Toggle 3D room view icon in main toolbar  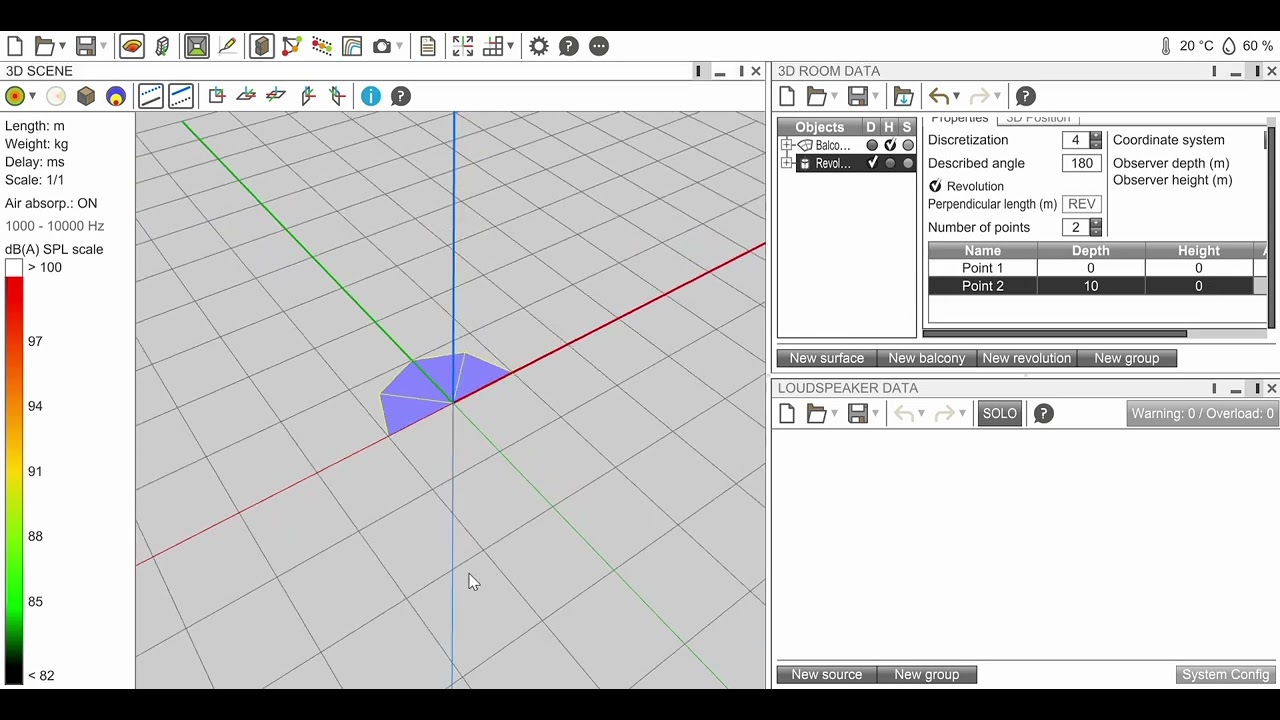coord(197,46)
